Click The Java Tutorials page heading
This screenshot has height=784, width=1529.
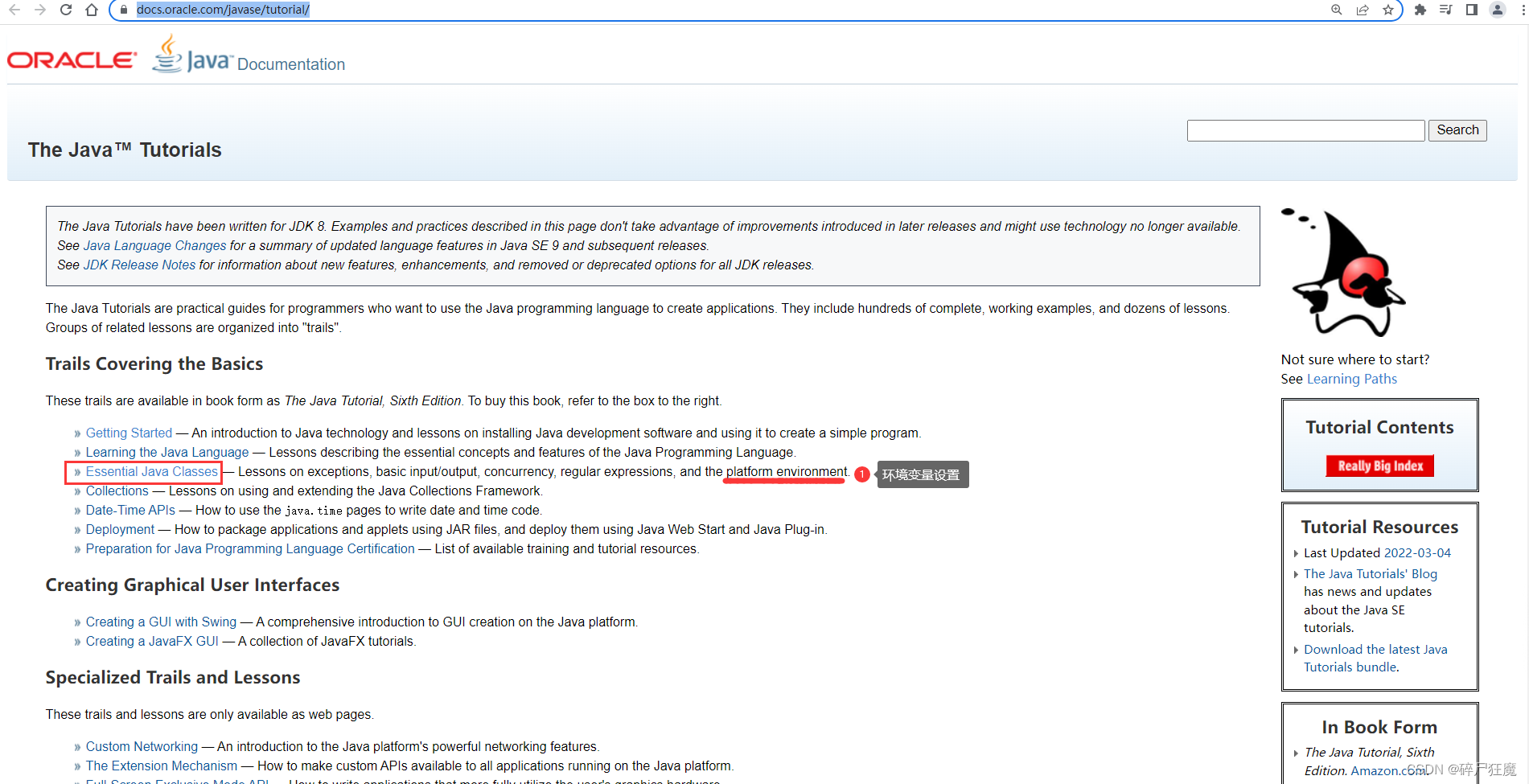click(x=125, y=150)
